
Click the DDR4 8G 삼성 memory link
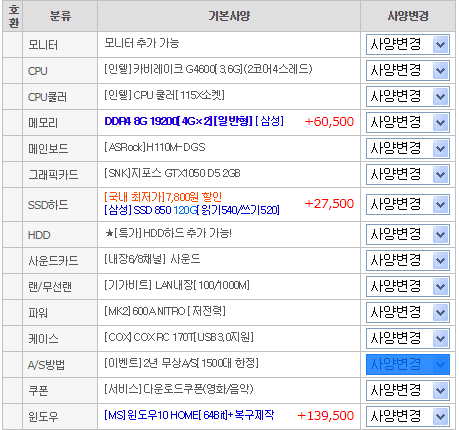(x=194, y=121)
